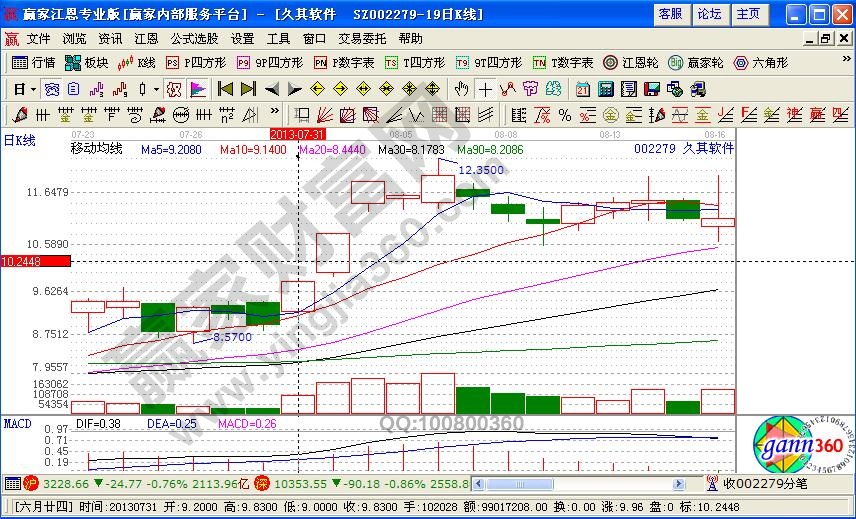
Task: Select the n² tick-mark tool
Action: click(x=227, y=115)
